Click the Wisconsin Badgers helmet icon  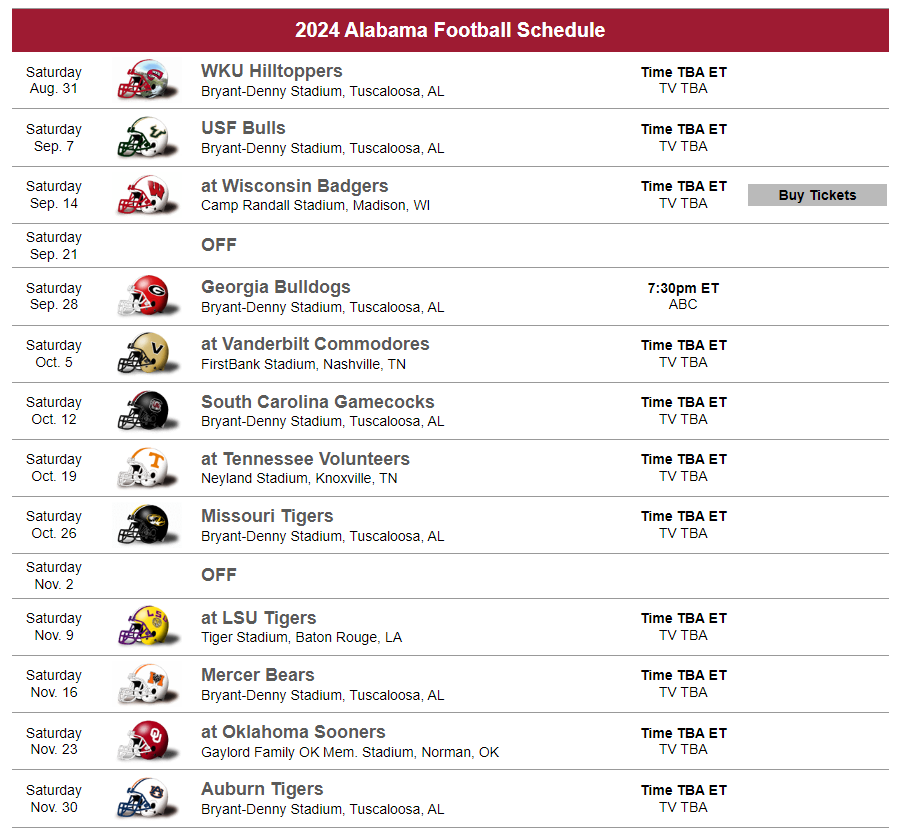click(x=145, y=195)
